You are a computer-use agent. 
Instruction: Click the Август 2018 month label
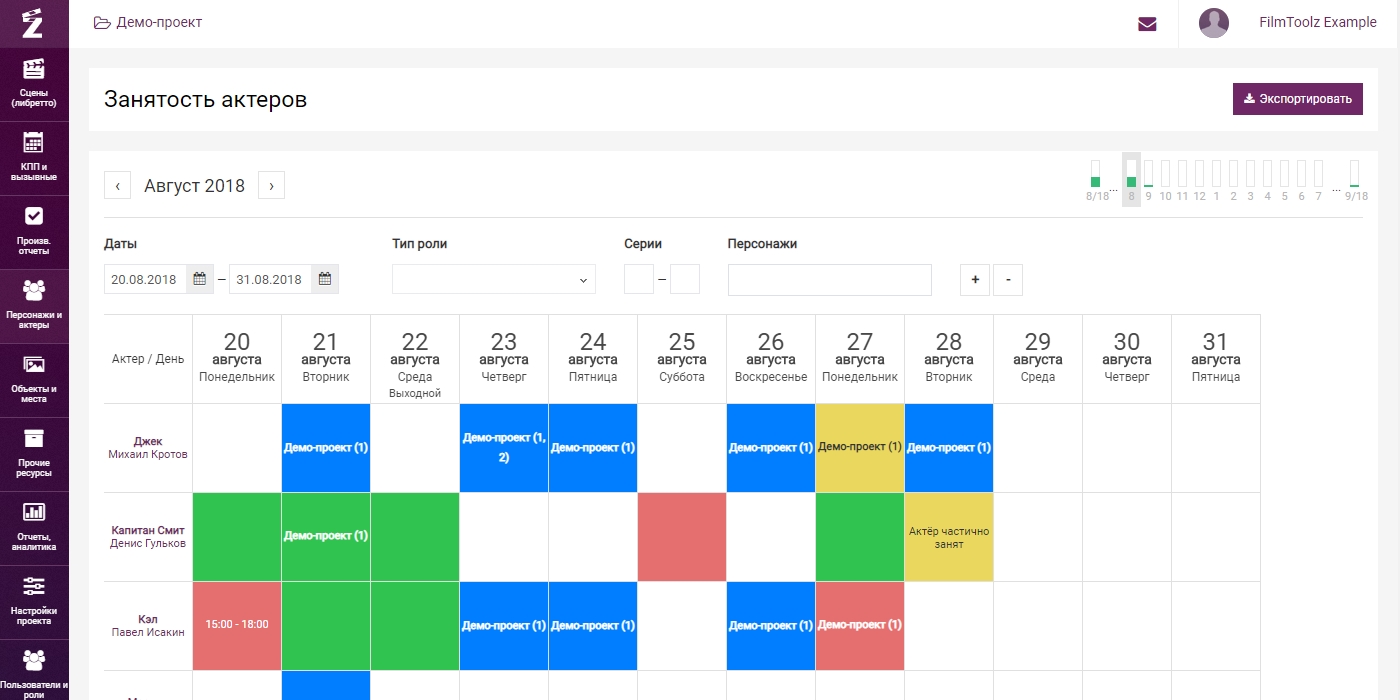[194, 185]
